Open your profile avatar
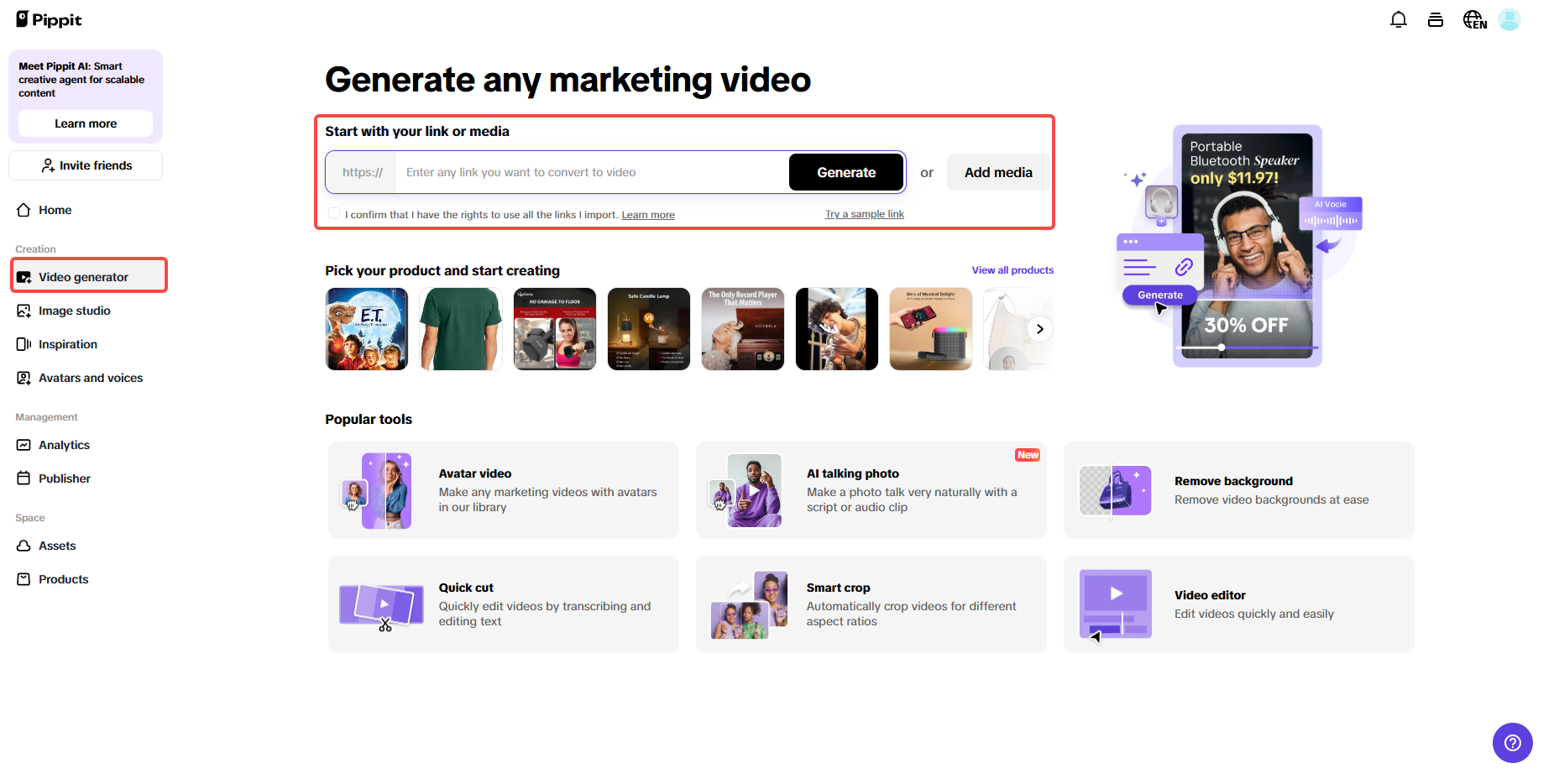1559x784 pixels. (1510, 18)
